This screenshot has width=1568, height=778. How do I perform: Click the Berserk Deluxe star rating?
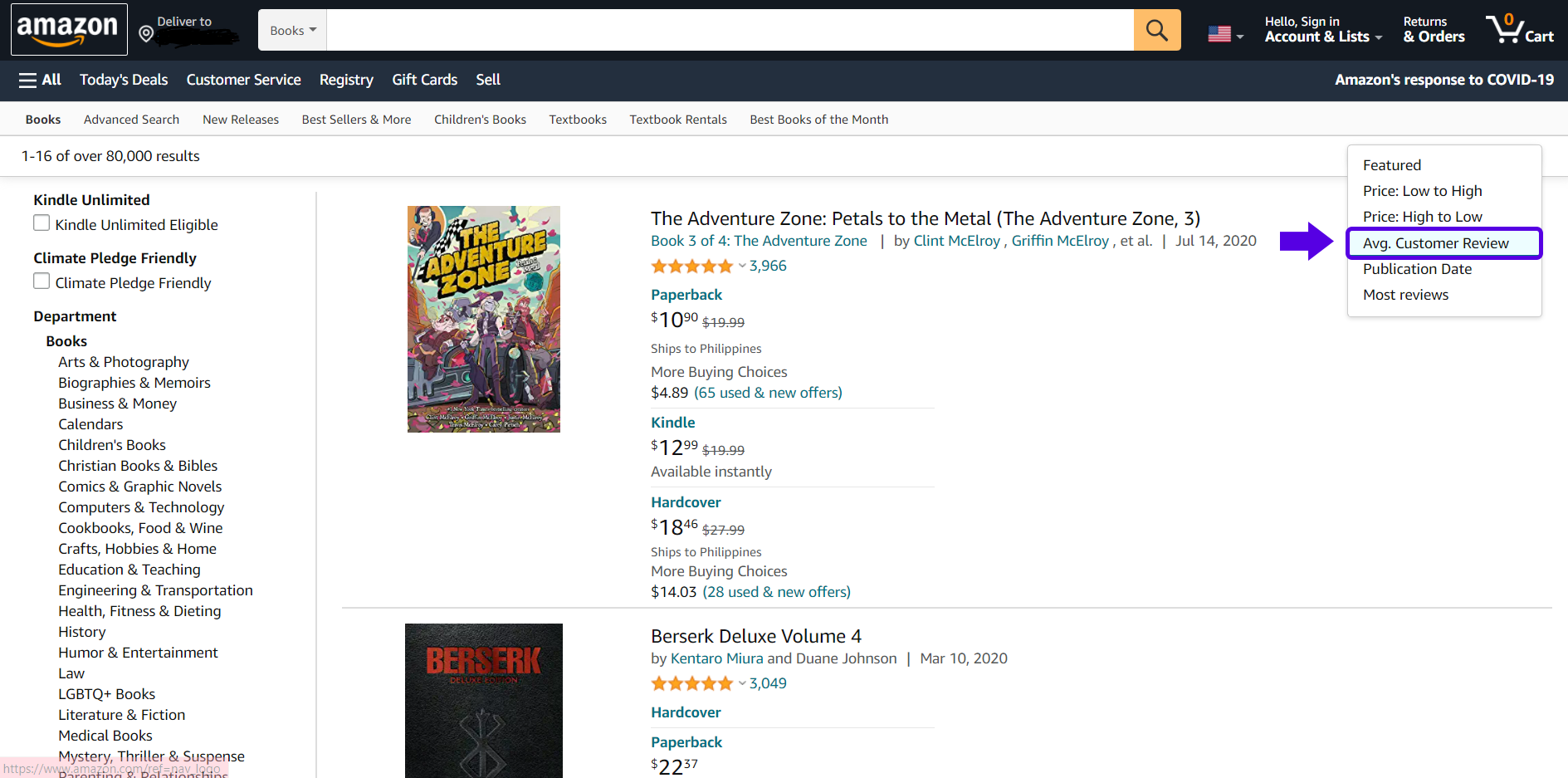[692, 684]
